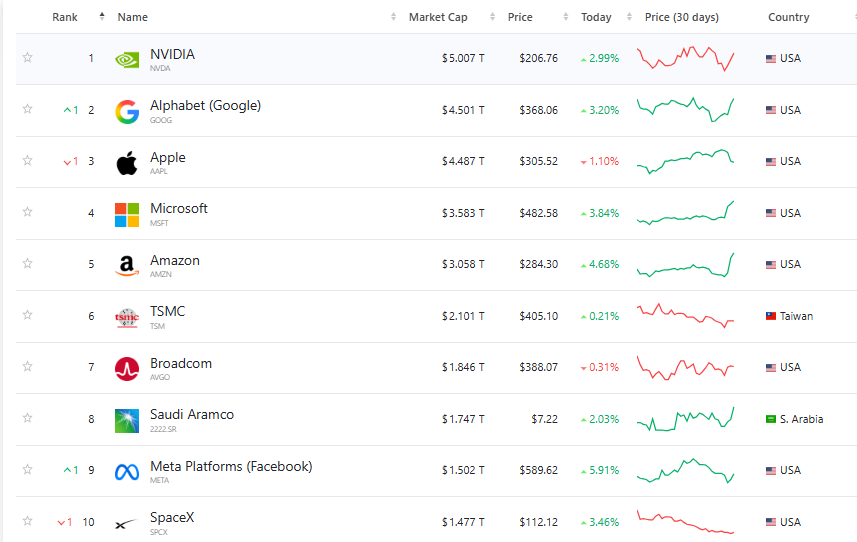
Task: Click the Price (30 days) column header
Action: pyautogui.click(x=682, y=17)
